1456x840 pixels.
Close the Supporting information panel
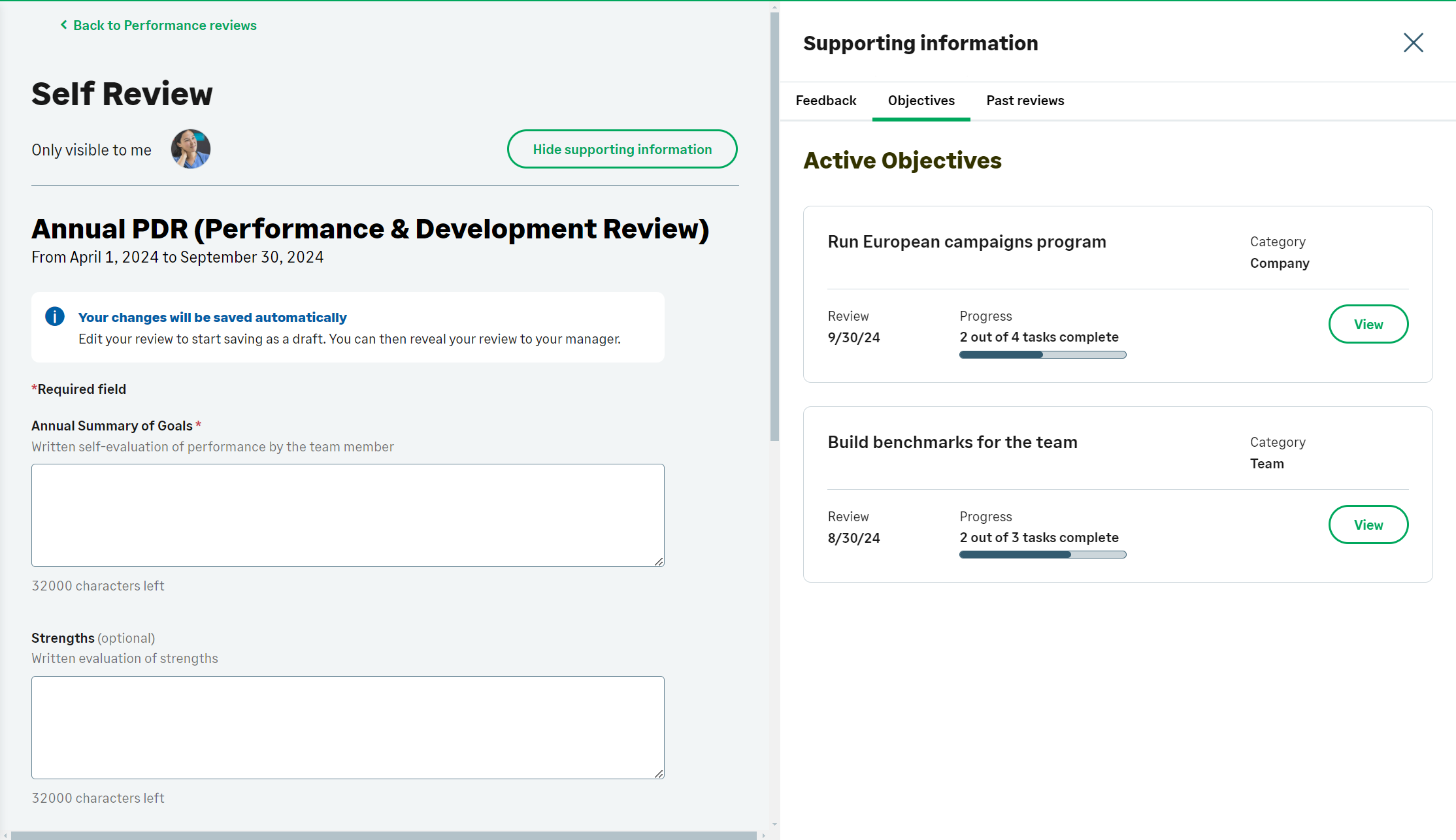[x=1413, y=43]
